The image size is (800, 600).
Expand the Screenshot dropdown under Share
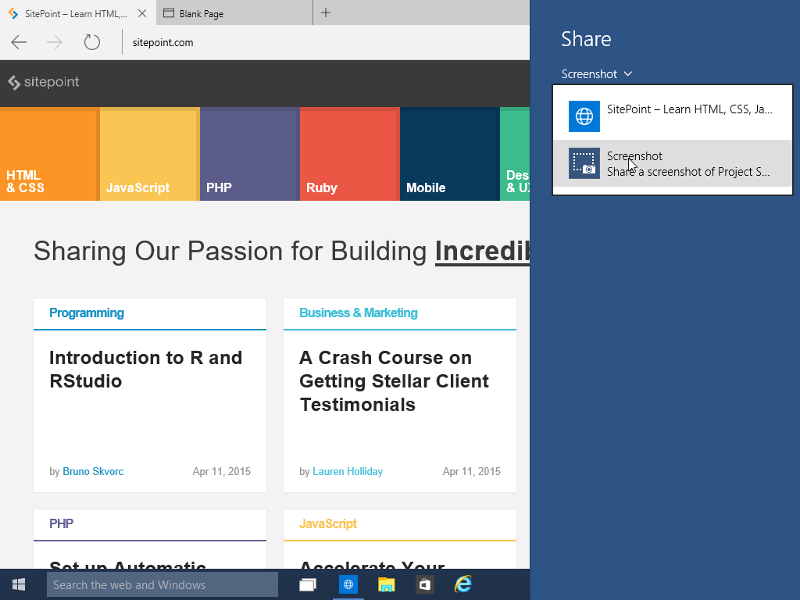click(597, 74)
